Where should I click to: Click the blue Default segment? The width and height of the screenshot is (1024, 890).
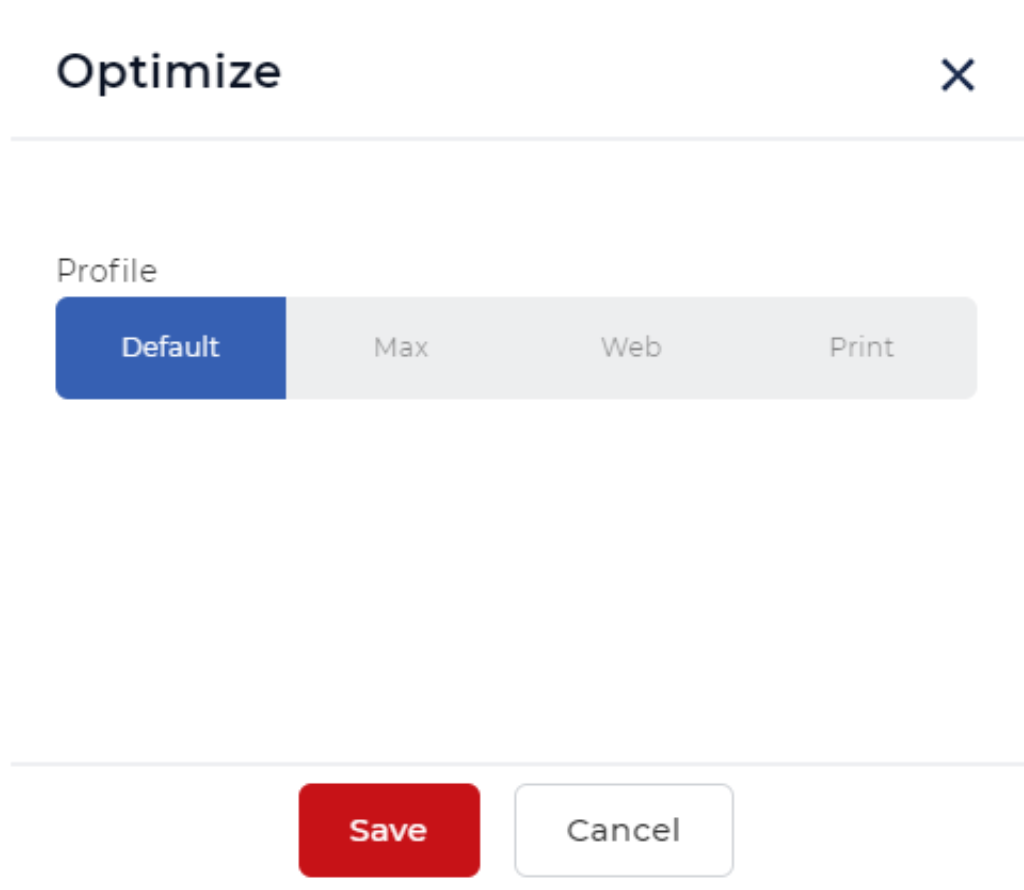(x=171, y=348)
